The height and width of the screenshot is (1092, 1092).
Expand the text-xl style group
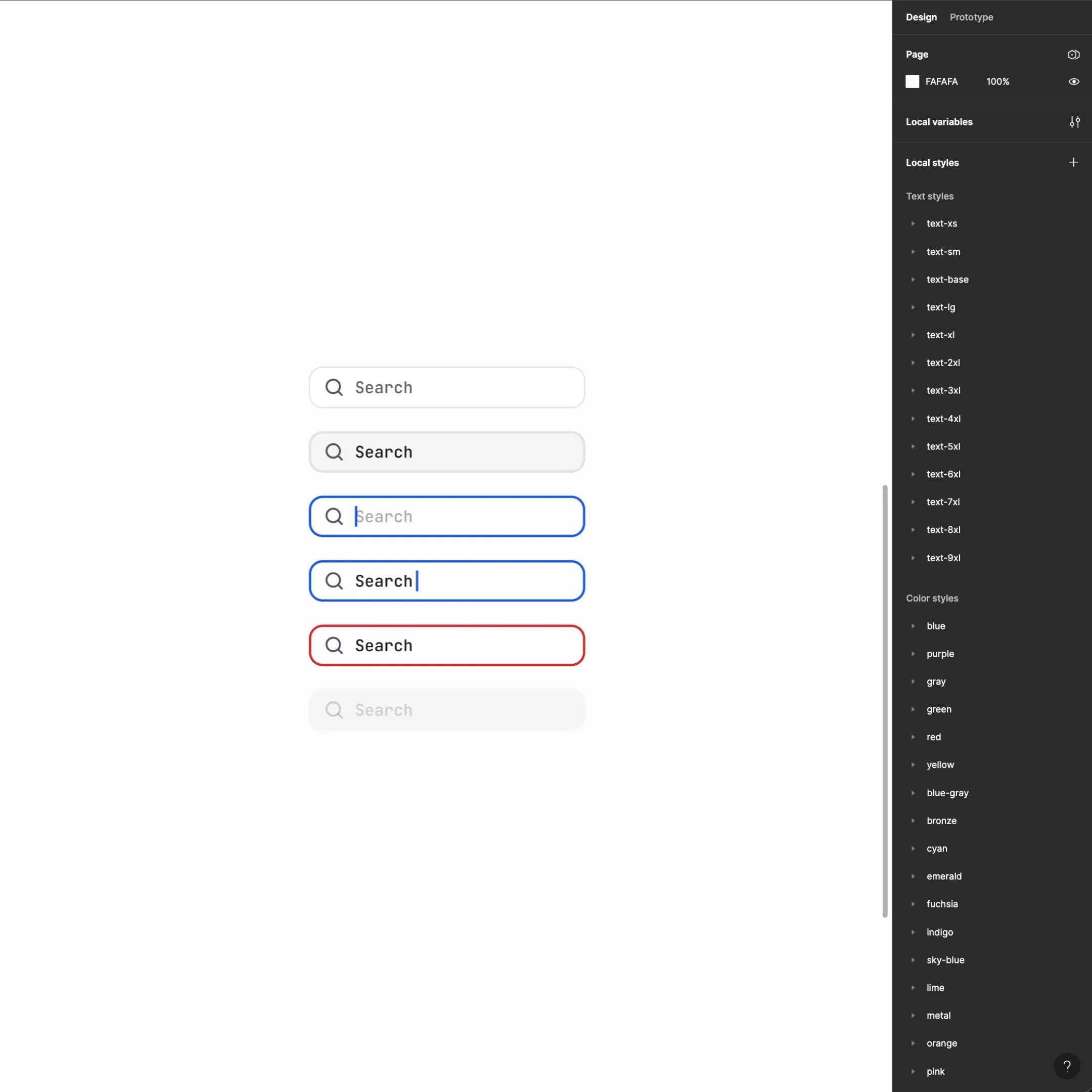tap(913, 335)
